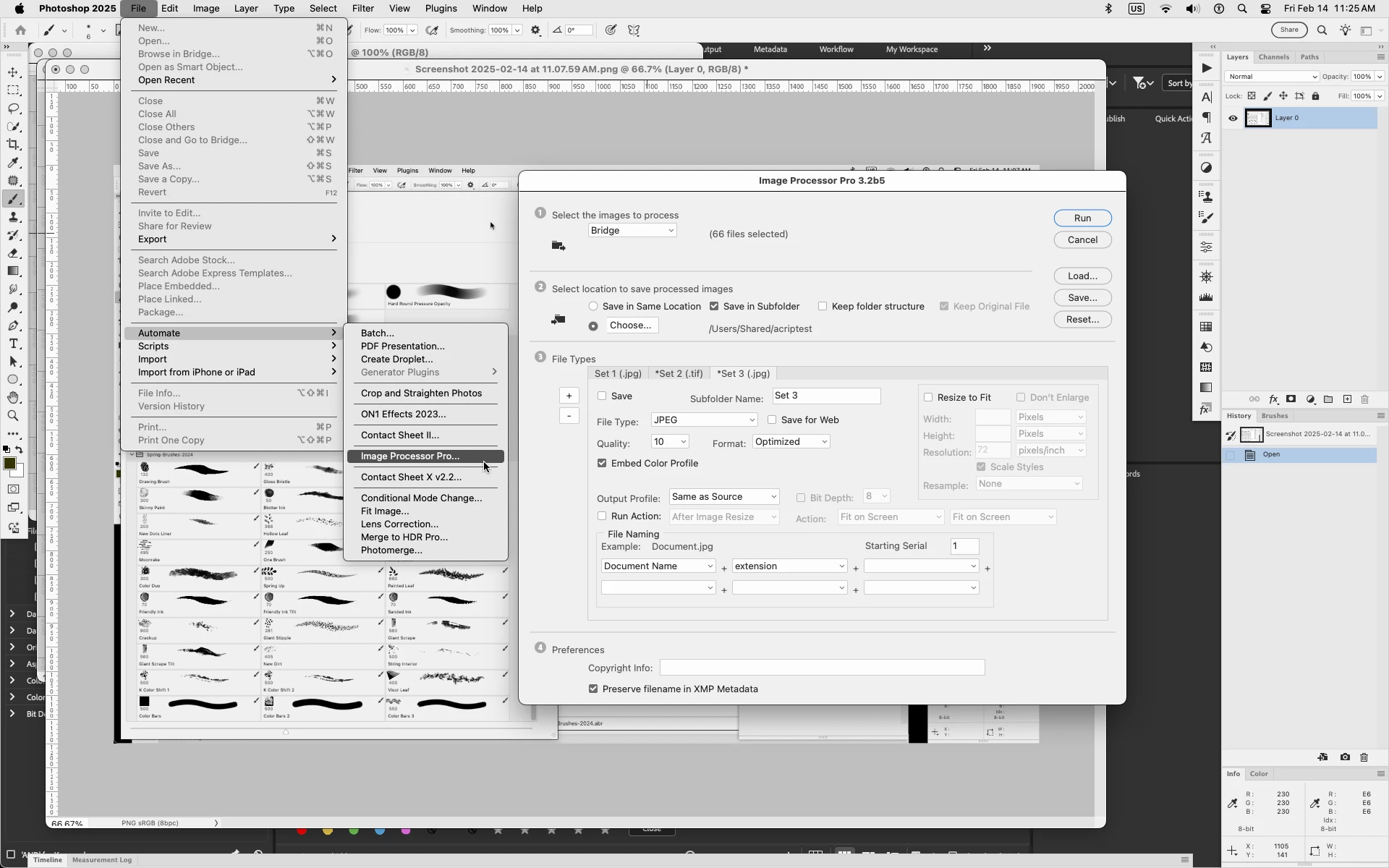Click the add file-type set plus button

(x=569, y=396)
